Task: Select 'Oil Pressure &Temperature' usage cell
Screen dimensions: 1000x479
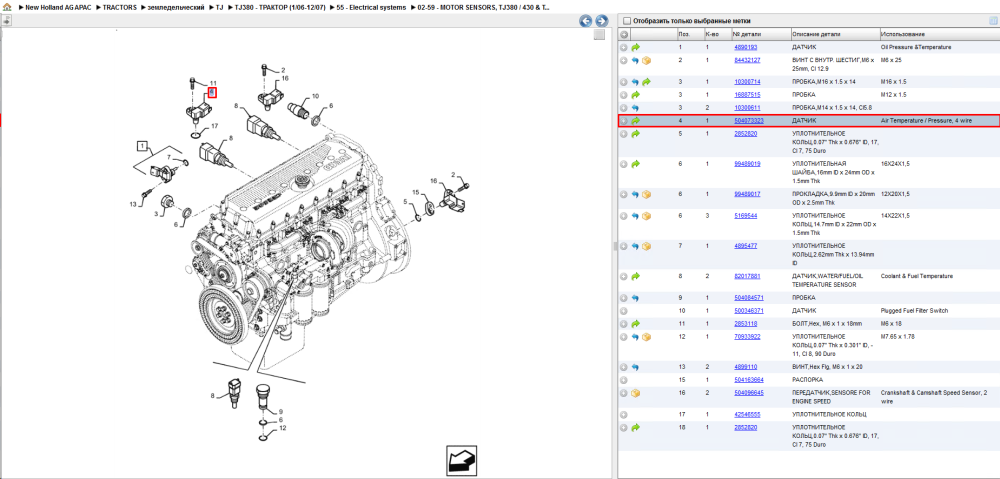Action: point(916,47)
